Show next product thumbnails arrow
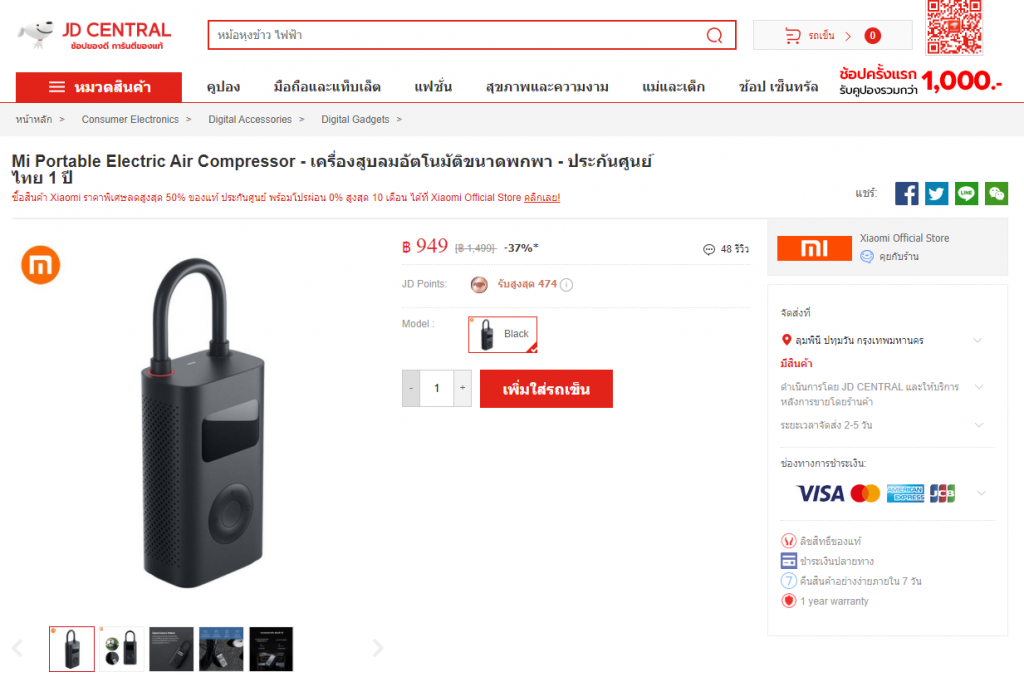The width and height of the screenshot is (1024, 677). (377, 648)
